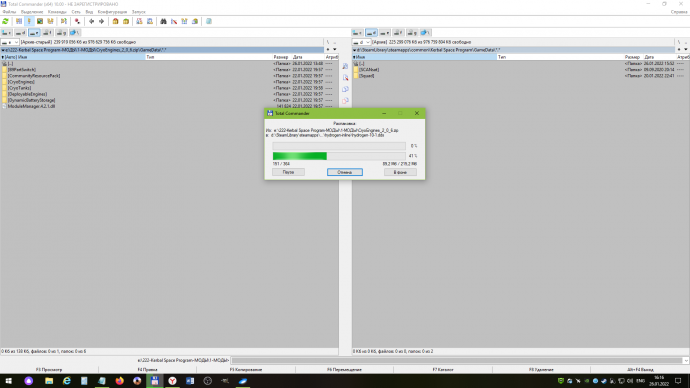Select drive e in right drive bar
The width and height of the screenshot is (690, 388).
[385, 33]
